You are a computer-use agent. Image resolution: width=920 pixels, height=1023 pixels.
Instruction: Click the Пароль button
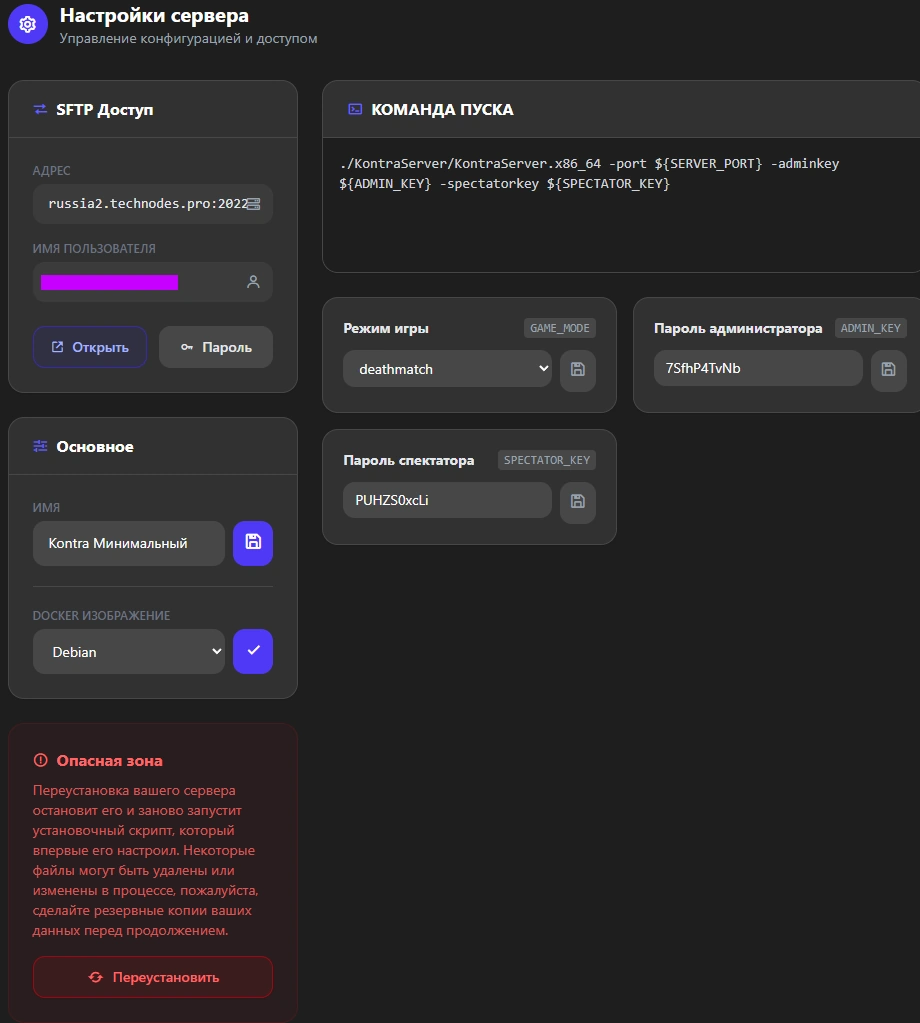(x=216, y=347)
